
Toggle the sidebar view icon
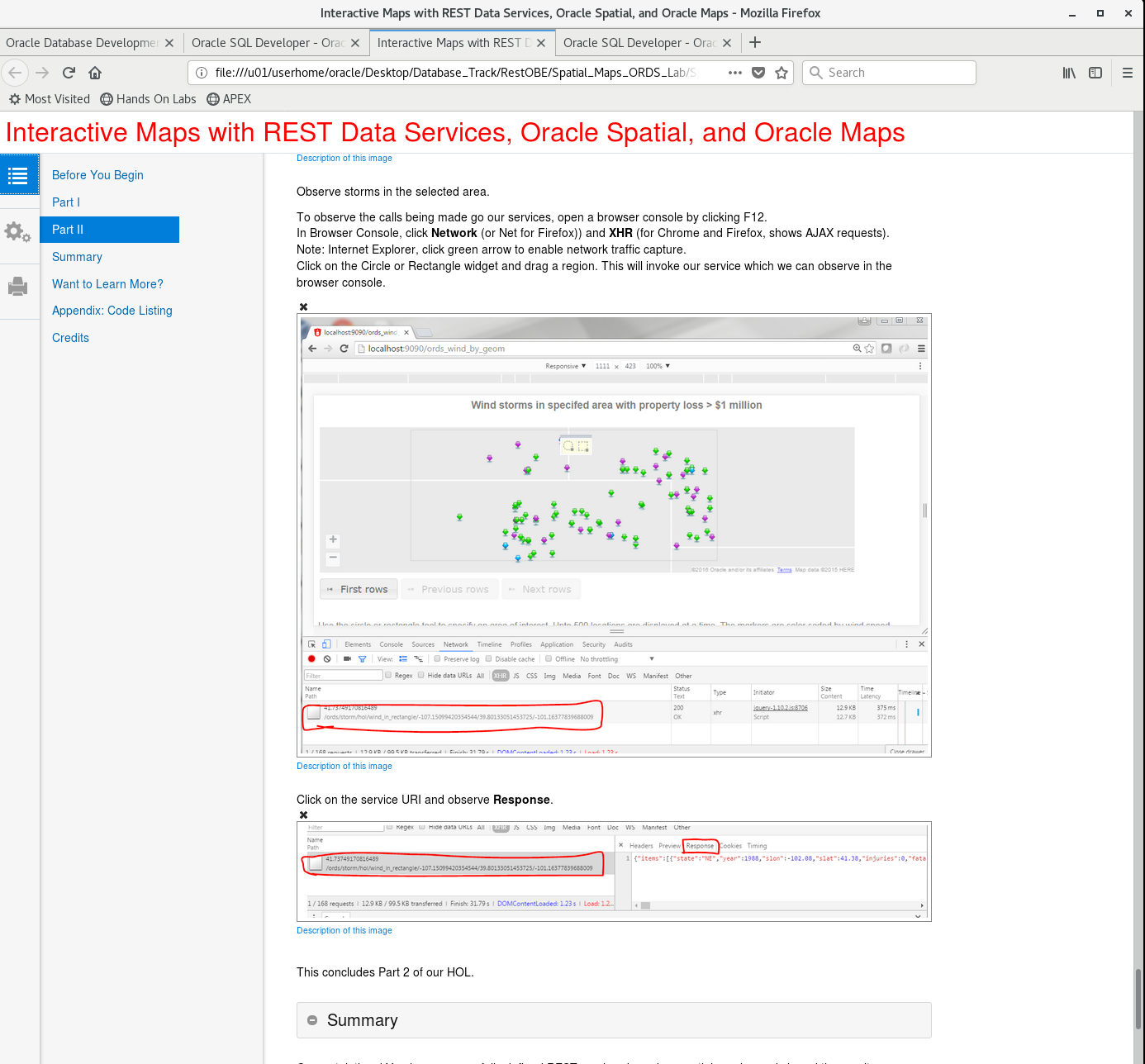point(1095,73)
